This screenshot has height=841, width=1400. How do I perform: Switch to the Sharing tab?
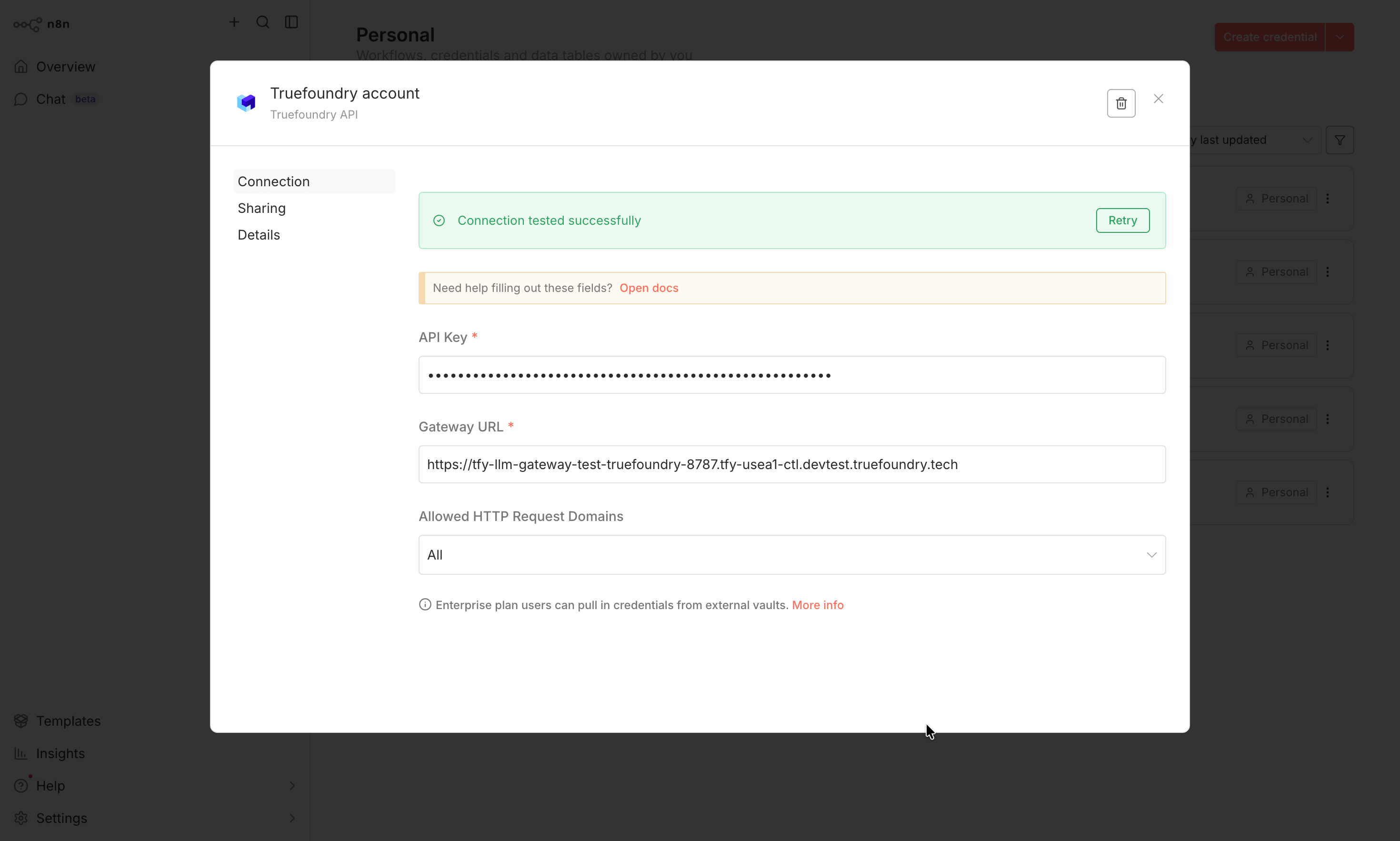(261, 208)
